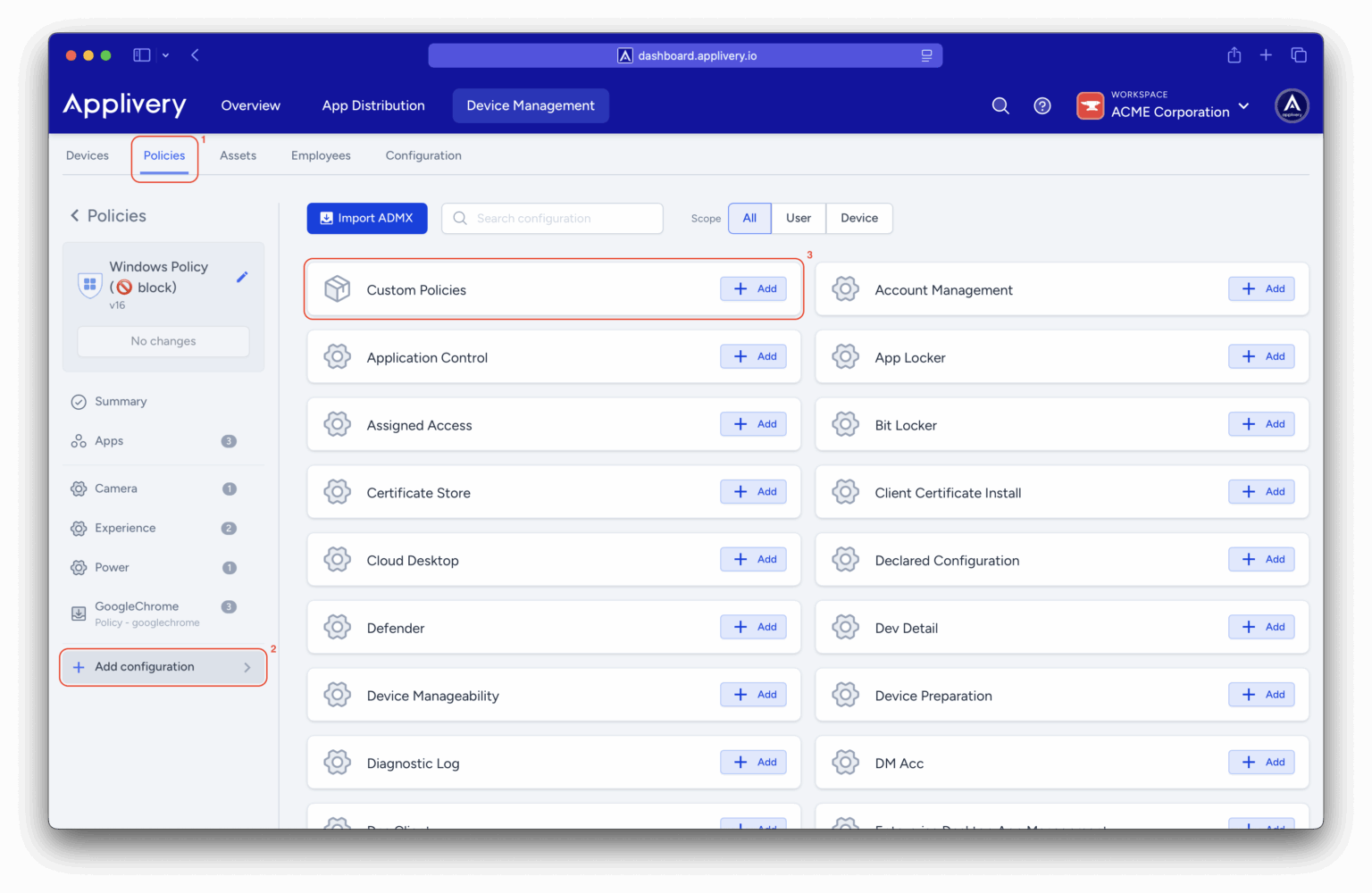The image size is (1372, 893).
Task: Click the browser share icon
Action: tap(1234, 55)
